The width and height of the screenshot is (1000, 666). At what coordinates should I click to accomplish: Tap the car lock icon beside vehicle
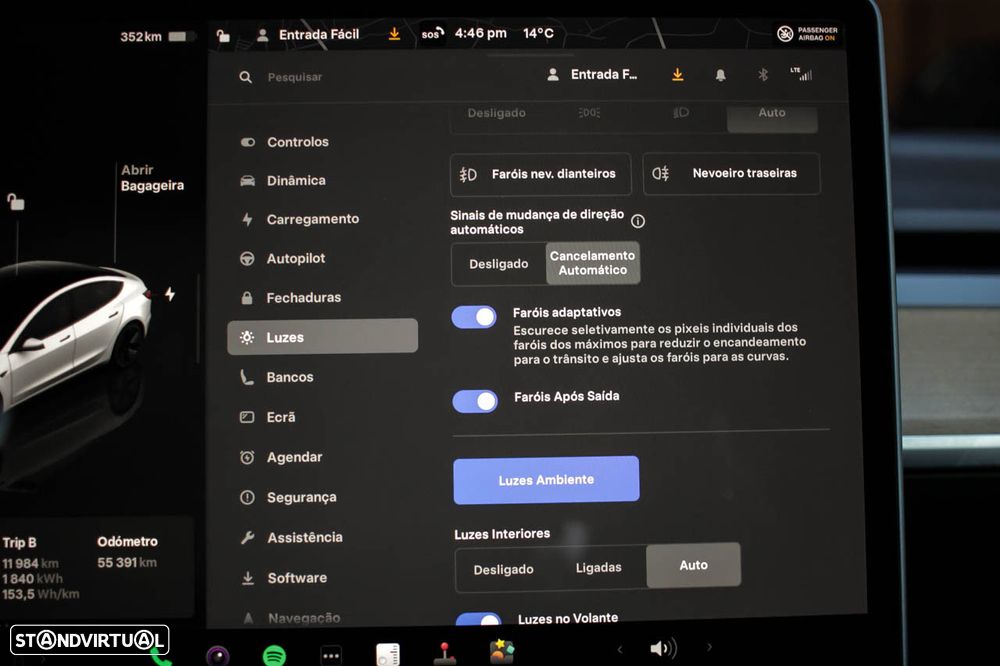16,202
